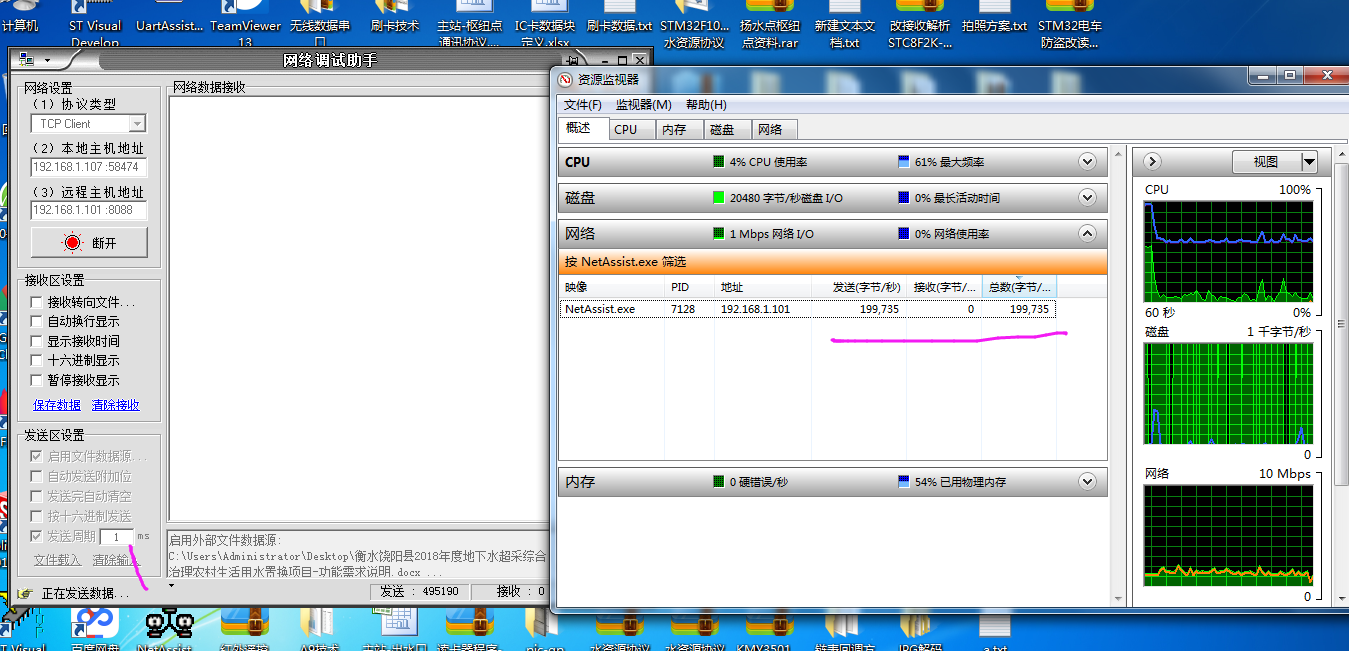The height and width of the screenshot is (651, 1349).
Task: Open the 无线数据串口 desktop folder
Action: point(320,24)
